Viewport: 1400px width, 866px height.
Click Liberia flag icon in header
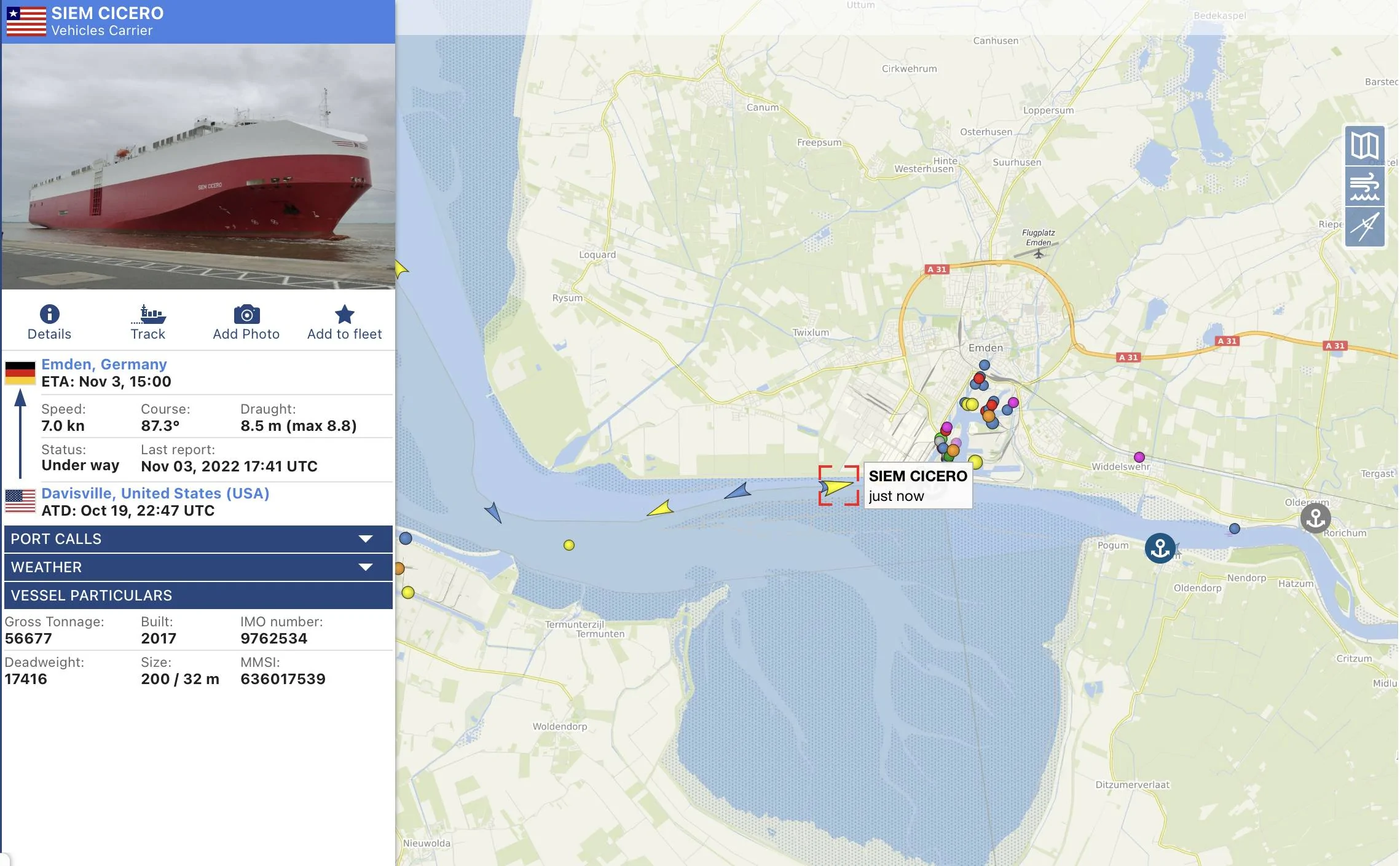click(x=26, y=22)
